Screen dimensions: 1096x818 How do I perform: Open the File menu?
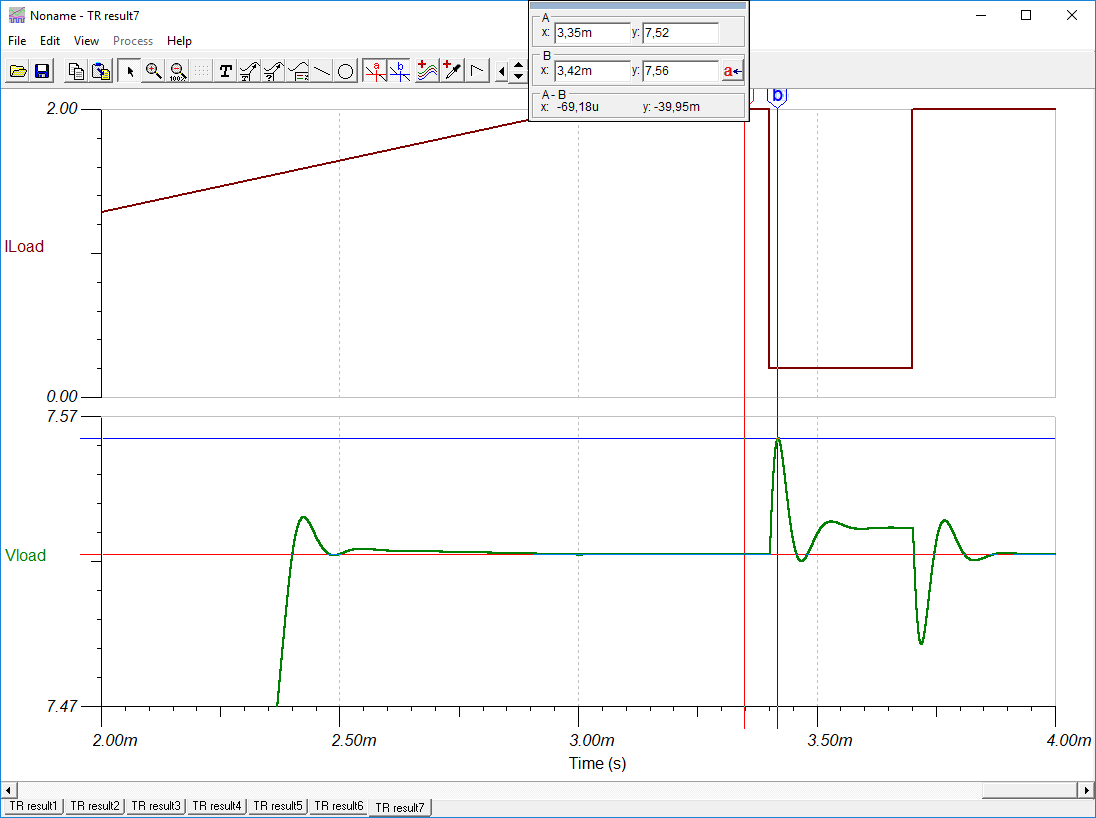tap(17, 41)
